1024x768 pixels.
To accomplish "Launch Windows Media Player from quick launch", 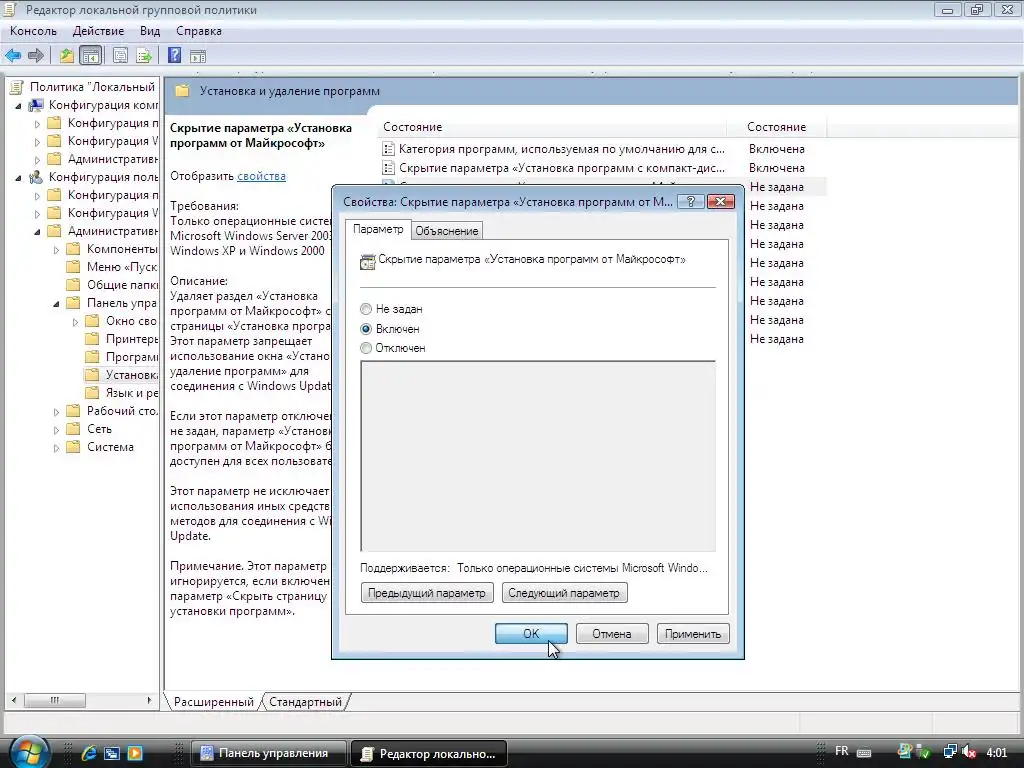I will pos(135,753).
